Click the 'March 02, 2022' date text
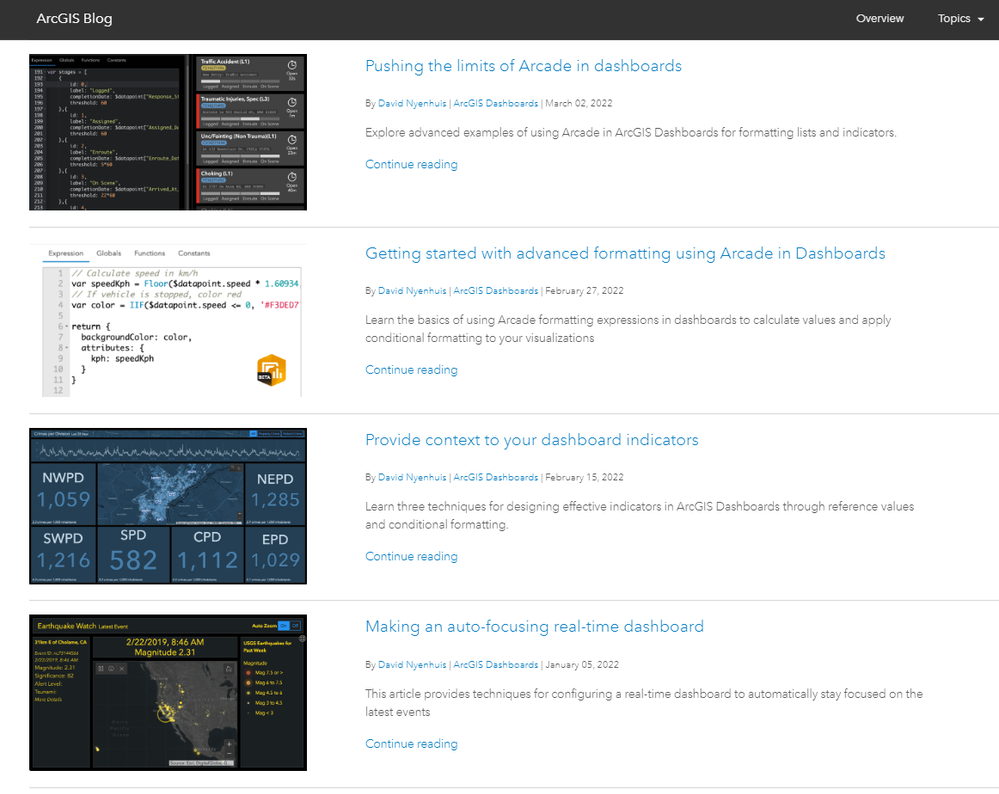The width and height of the screenshot is (999, 794). click(x=579, y=103)
